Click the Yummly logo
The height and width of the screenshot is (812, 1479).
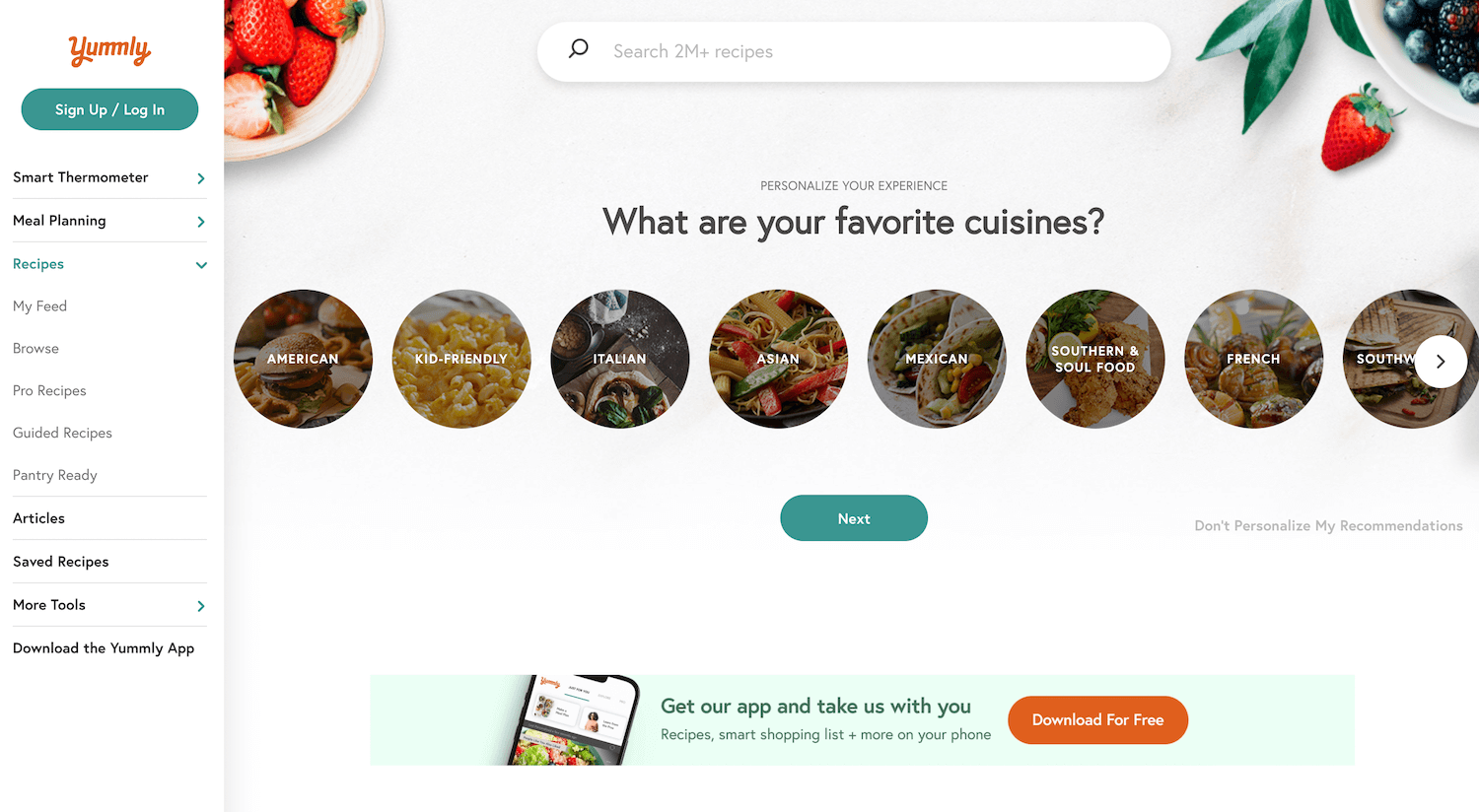[x=109, y=49]
